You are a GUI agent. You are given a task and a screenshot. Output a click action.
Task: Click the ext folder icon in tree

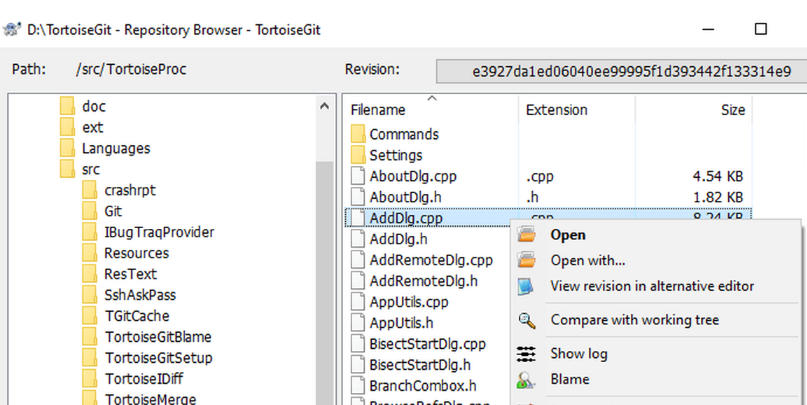67,127
